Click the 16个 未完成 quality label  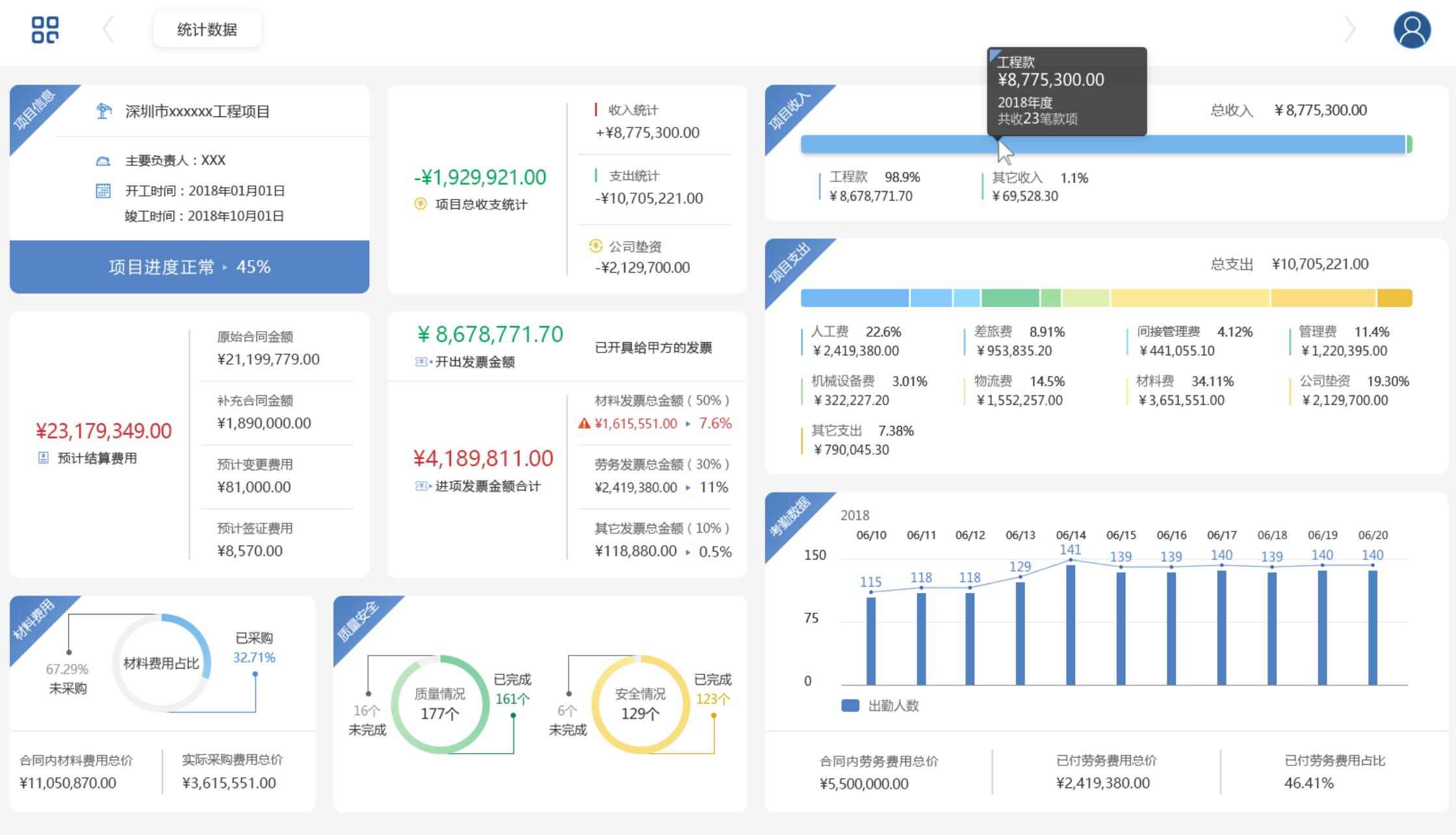[367, 720]
